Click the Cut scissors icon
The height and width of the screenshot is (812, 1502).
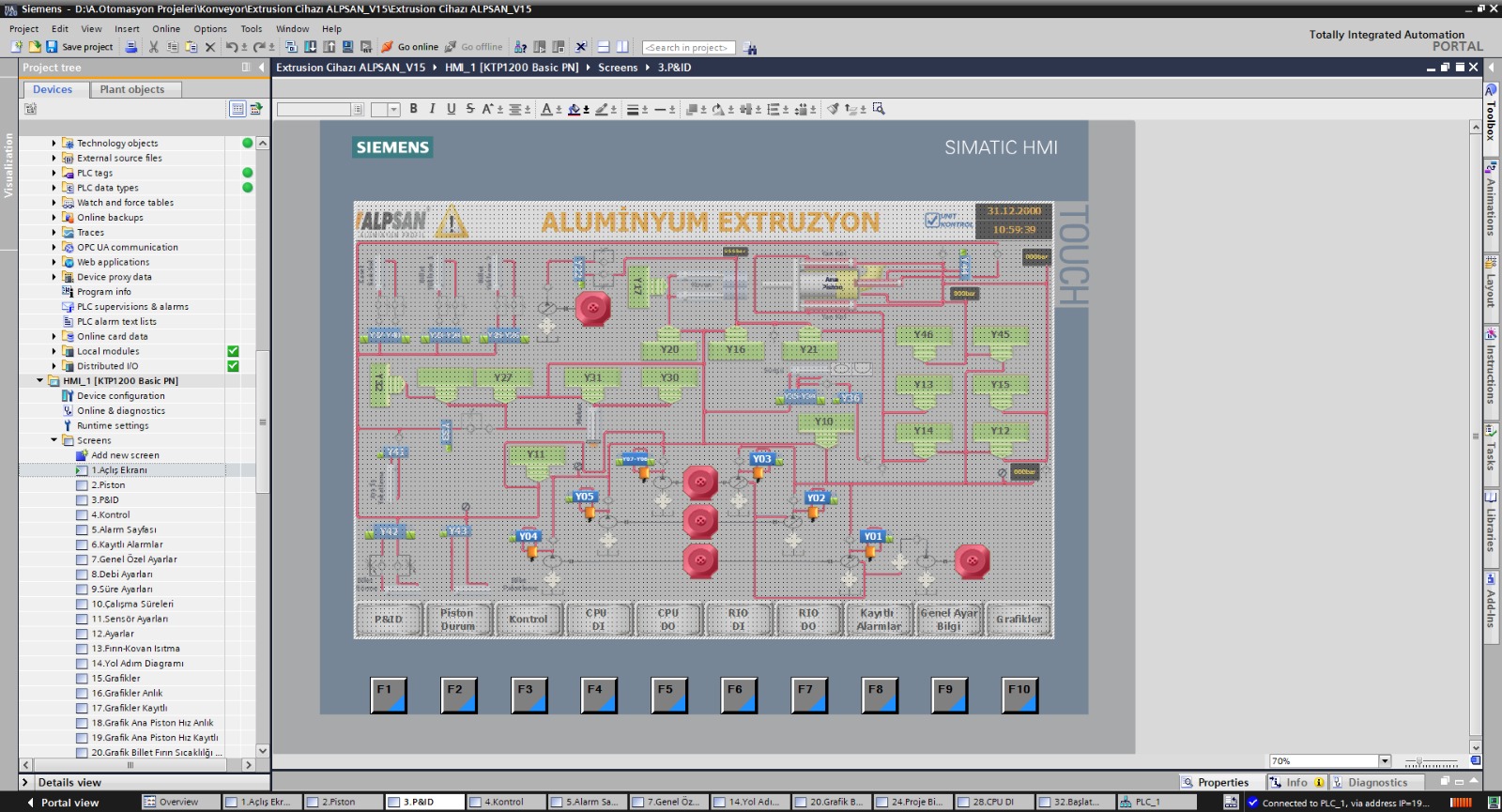(154, 47)
